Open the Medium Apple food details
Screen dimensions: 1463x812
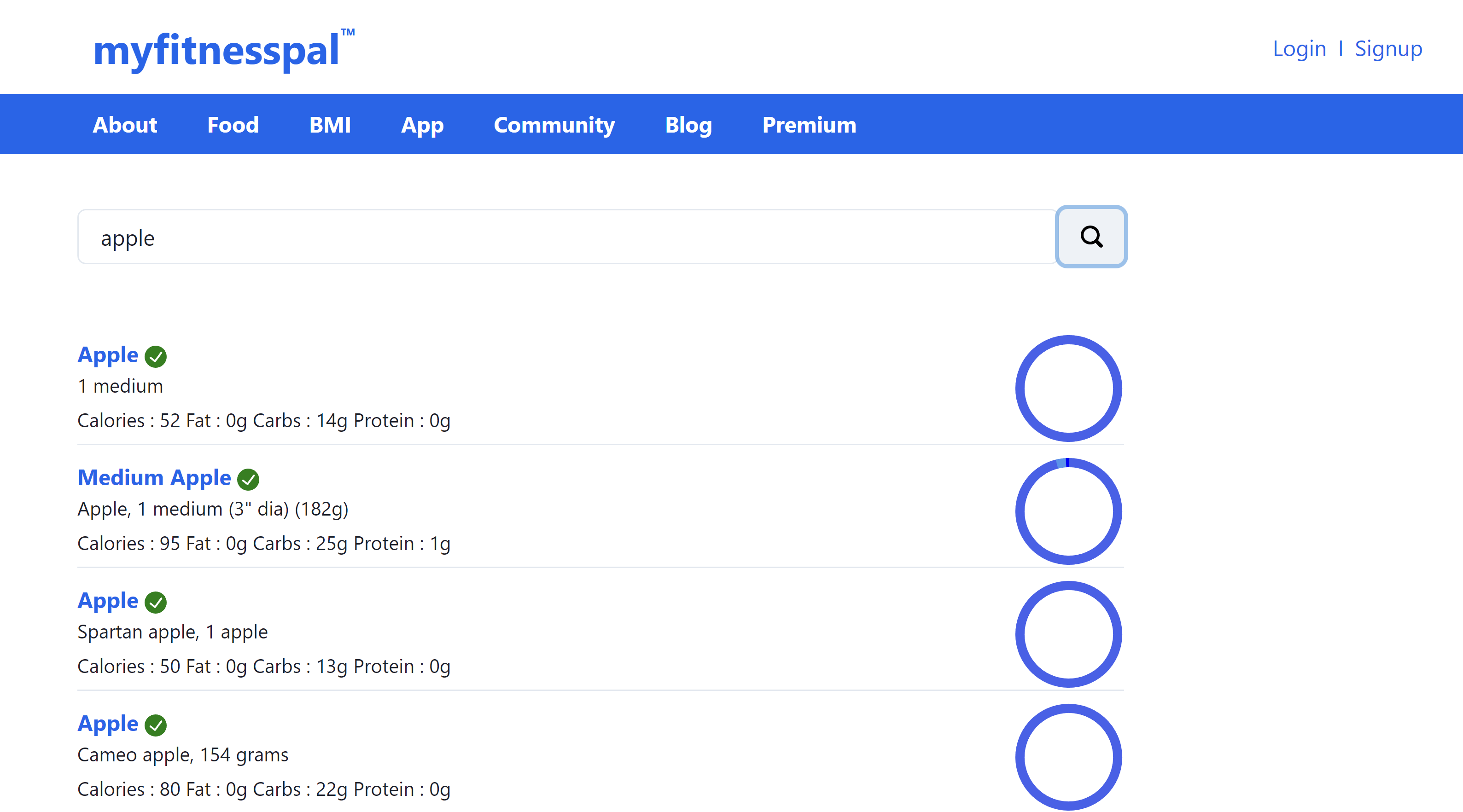pyautogui.click(x=154, y=477)
